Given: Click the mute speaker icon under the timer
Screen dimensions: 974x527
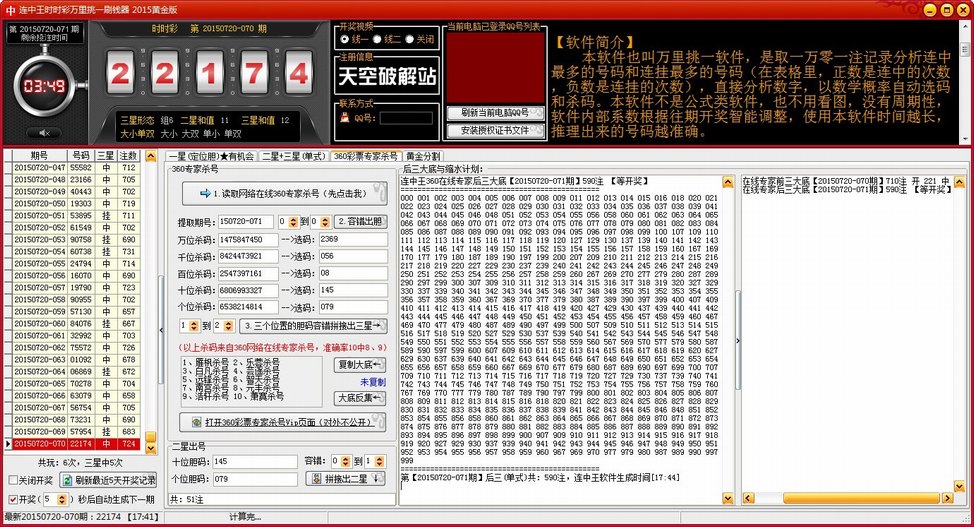Looking at the screenshot, I should (x=43, y=132).
